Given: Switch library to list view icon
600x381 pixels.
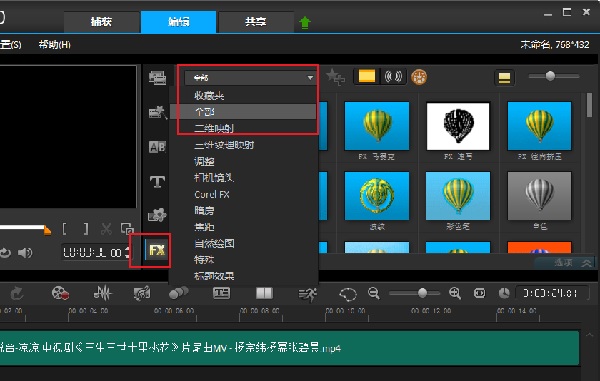Looking at the screenshot, I should pyautogui.click(x=504, y=78).
